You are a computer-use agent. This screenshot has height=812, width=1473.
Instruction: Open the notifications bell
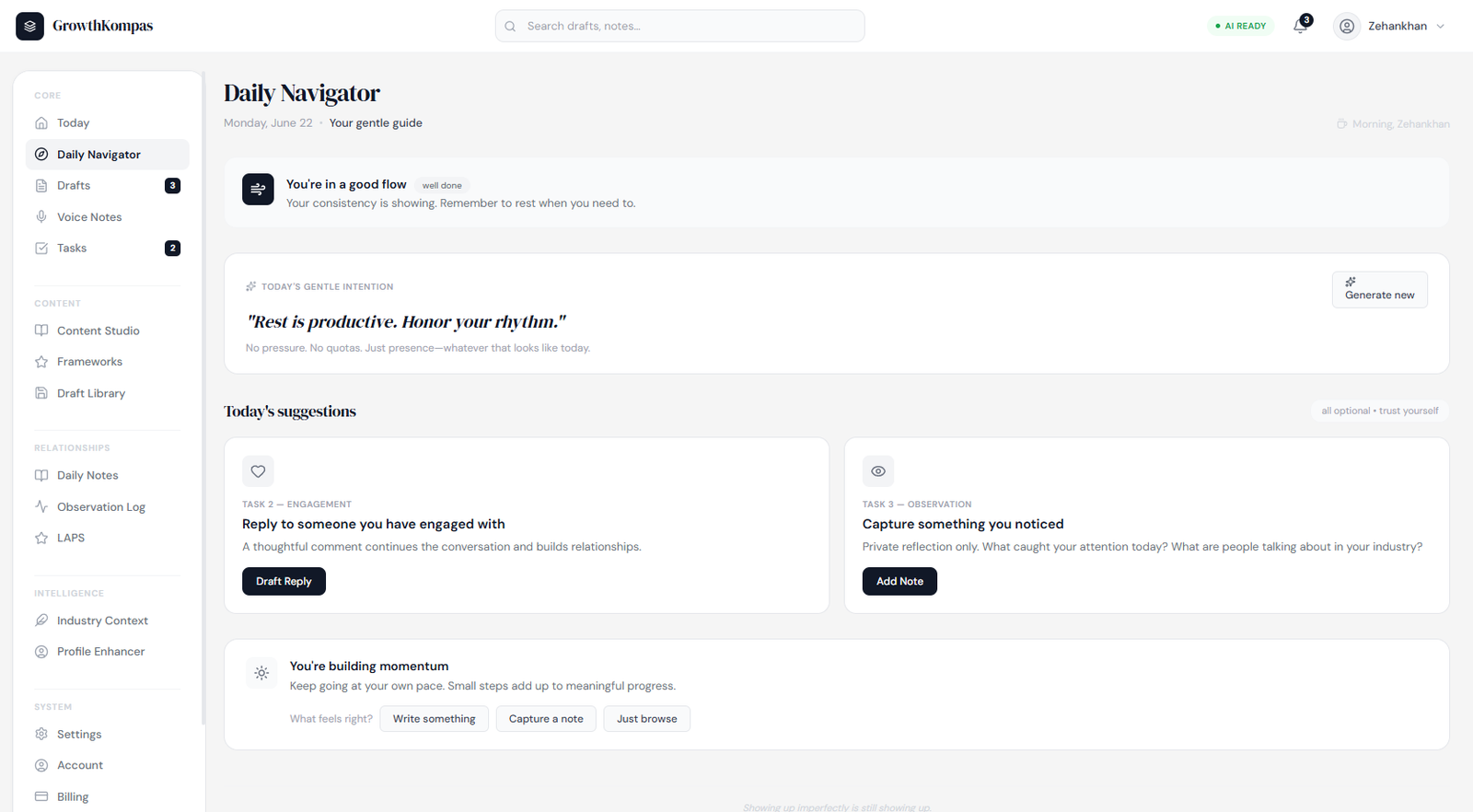click(x=1301, y=26)
